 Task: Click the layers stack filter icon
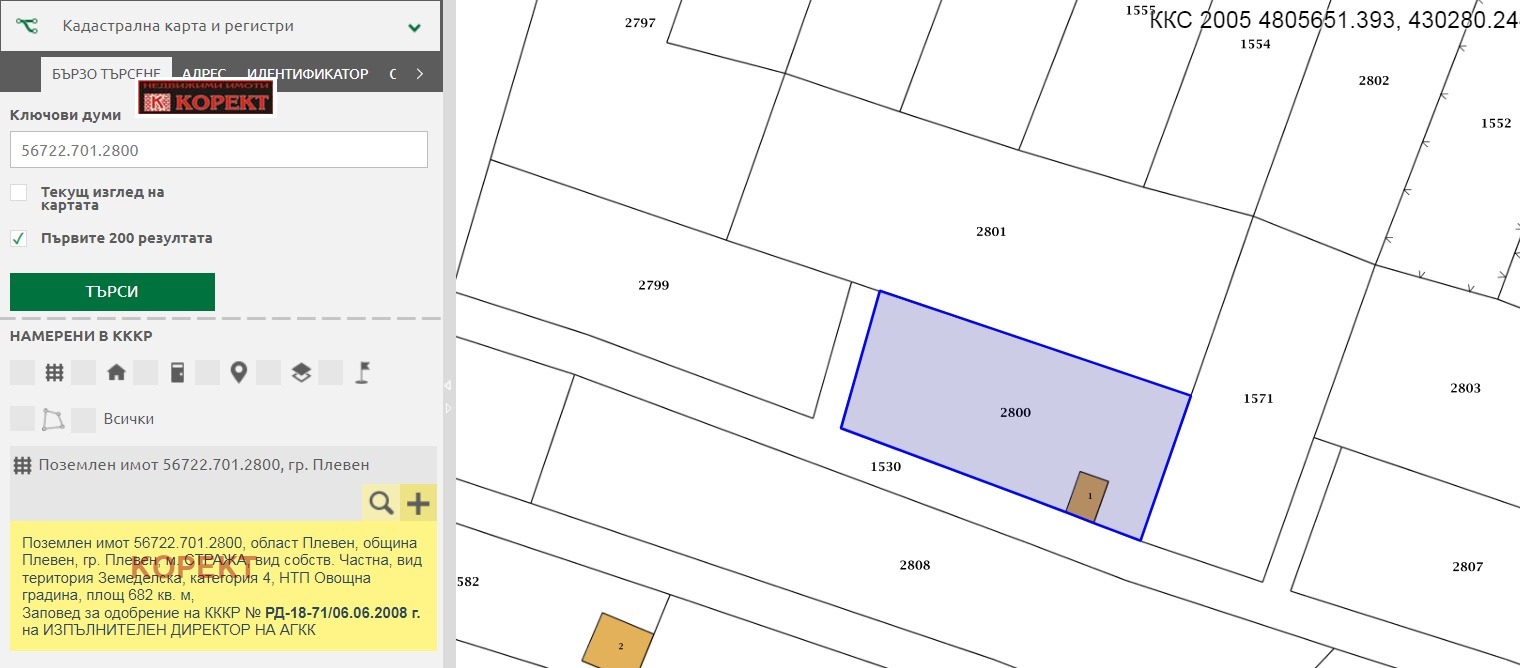[x=301, y=373]
